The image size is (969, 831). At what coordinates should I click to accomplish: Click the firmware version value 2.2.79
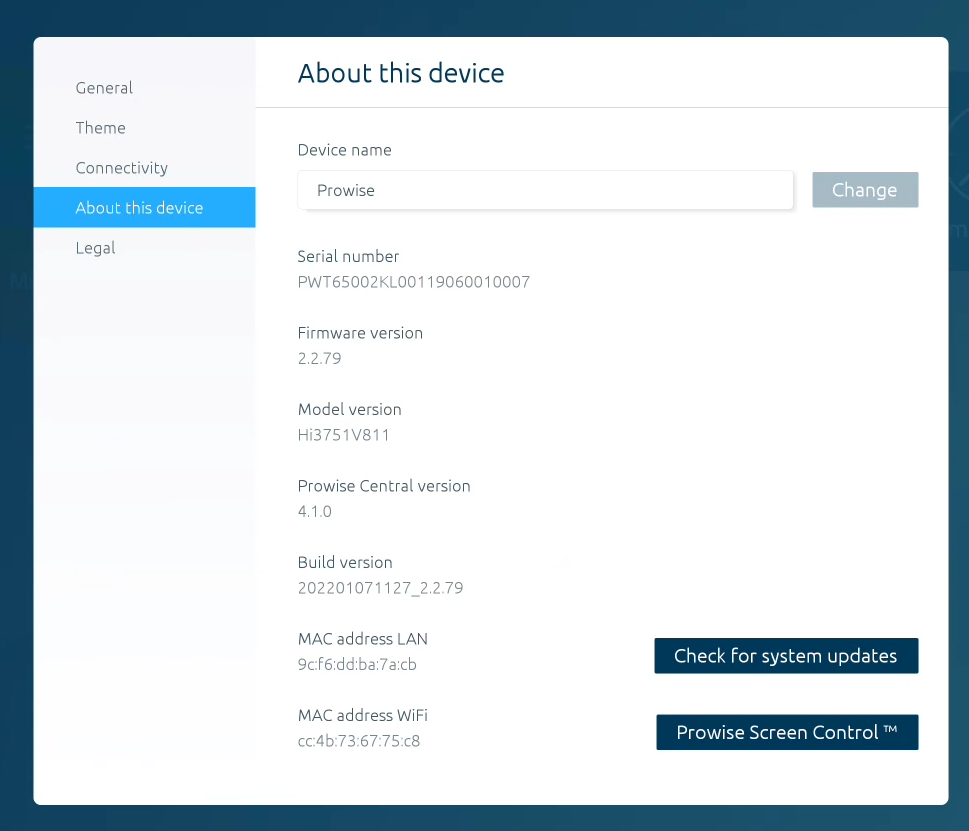[x=319, y=358]
